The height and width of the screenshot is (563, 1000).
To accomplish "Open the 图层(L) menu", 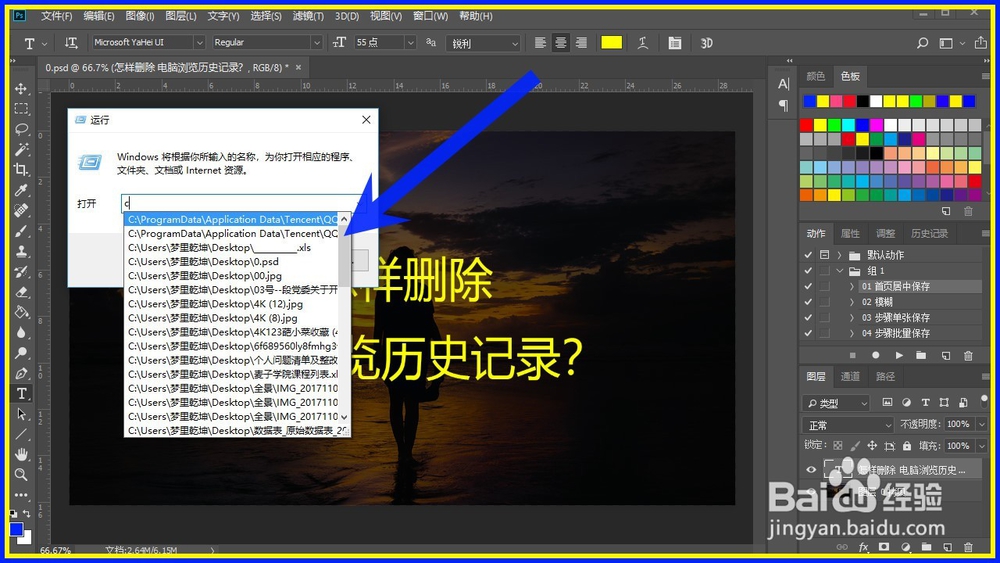I will [180, 16].
